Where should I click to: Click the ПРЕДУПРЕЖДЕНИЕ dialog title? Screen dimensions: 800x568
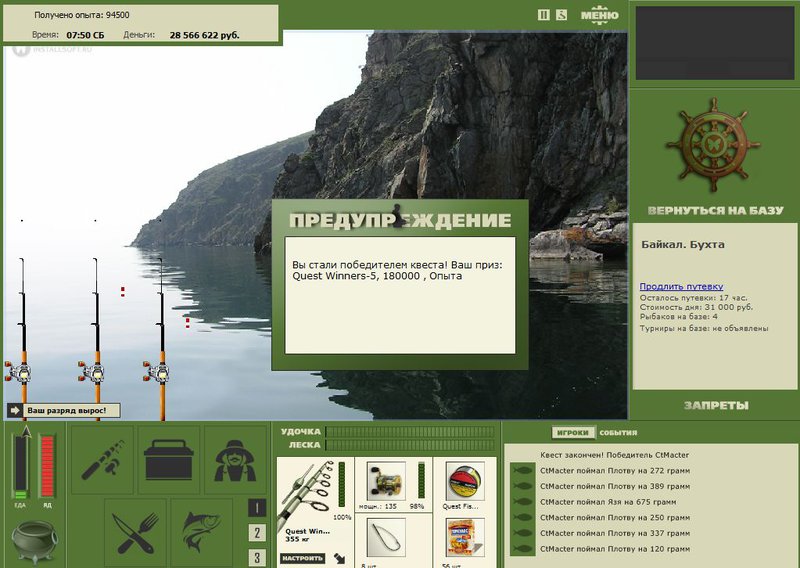coord(400,220)
